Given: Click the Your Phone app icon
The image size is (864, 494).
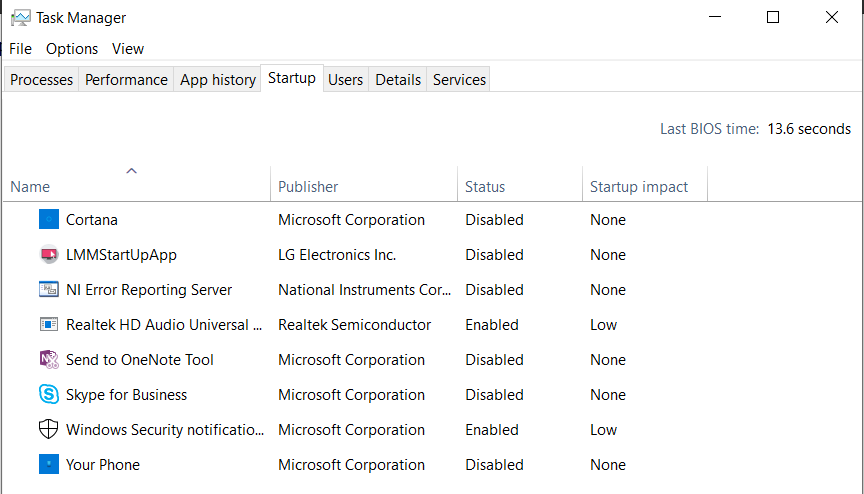Looking at the screenshot, I should point(49,465).
